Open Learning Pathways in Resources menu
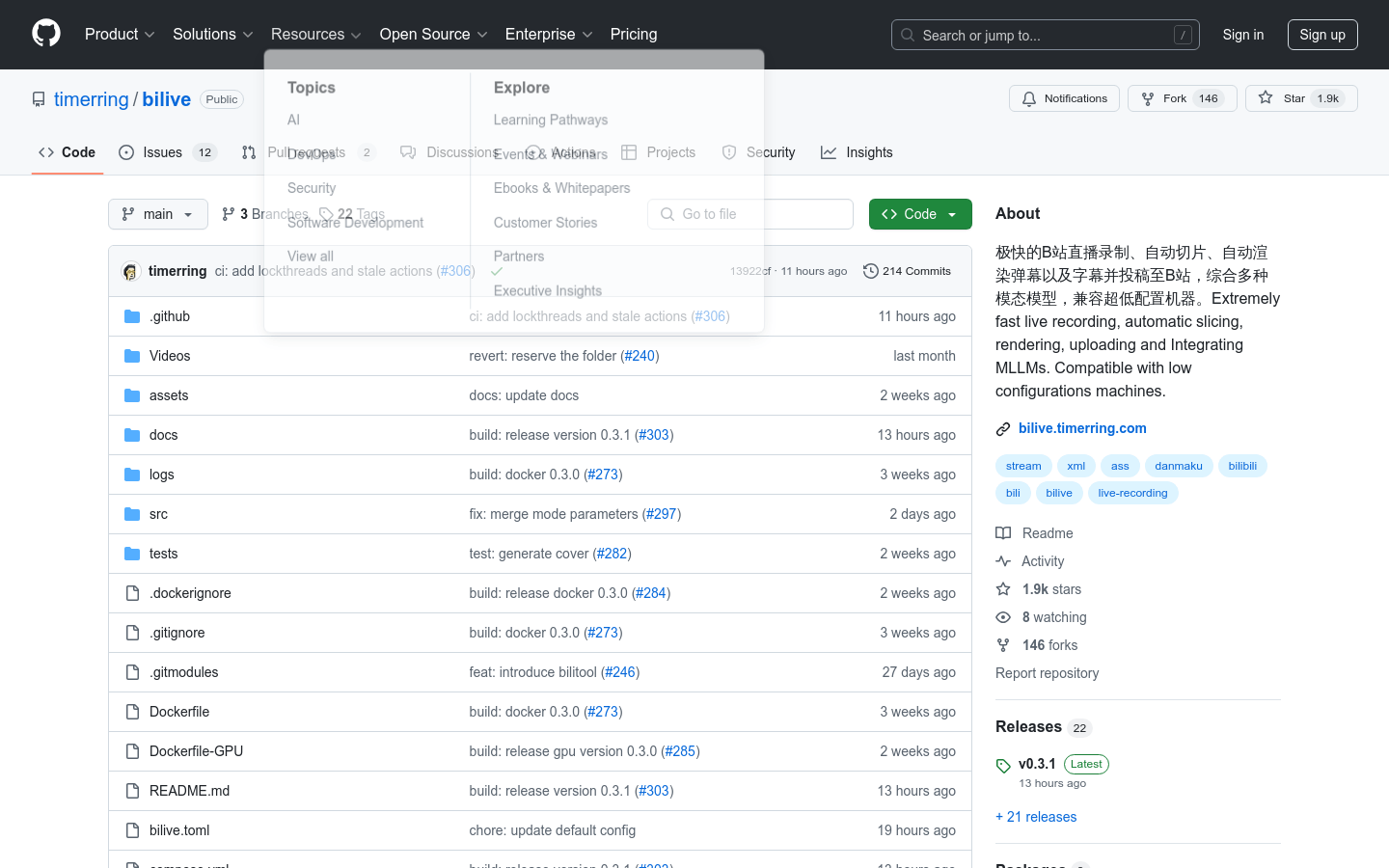The width and height of the screenshot is (1389, 868). pos(551,120)
